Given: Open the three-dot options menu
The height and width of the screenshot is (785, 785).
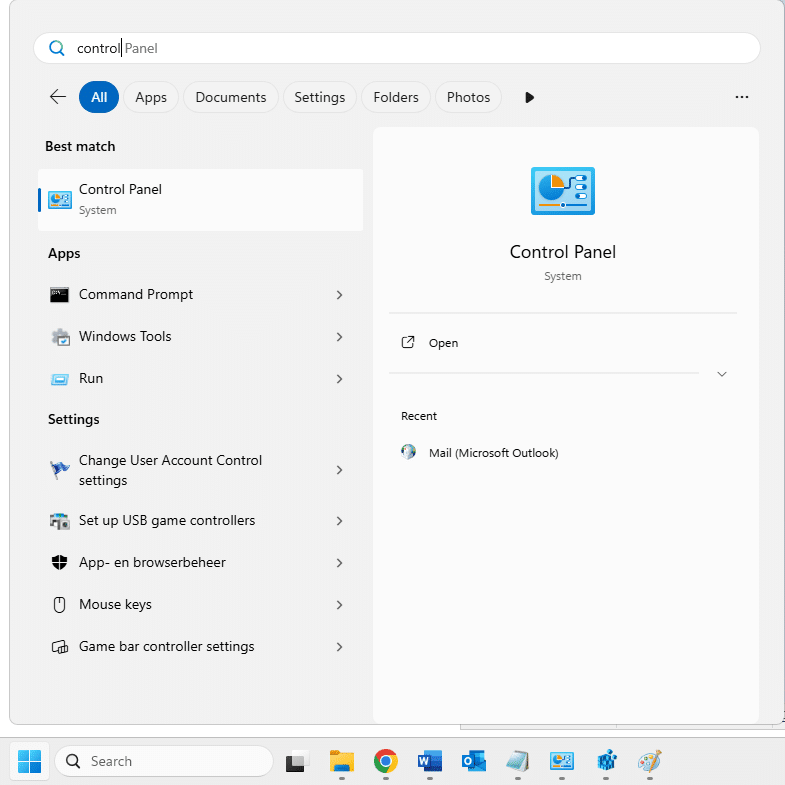Looking at the screenshot, I should [x=741, y=97].
